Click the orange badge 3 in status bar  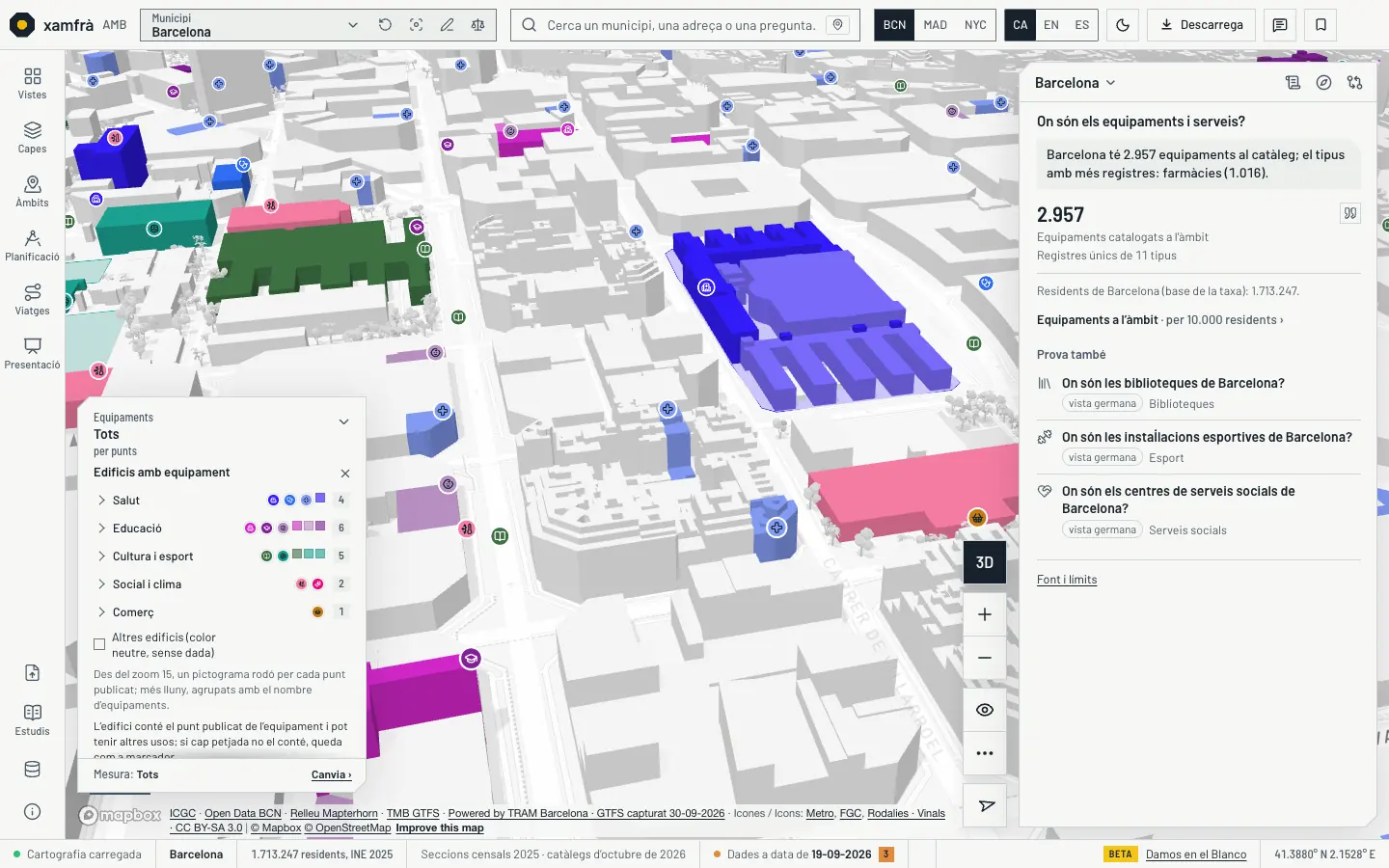click(x=886, y=854)
